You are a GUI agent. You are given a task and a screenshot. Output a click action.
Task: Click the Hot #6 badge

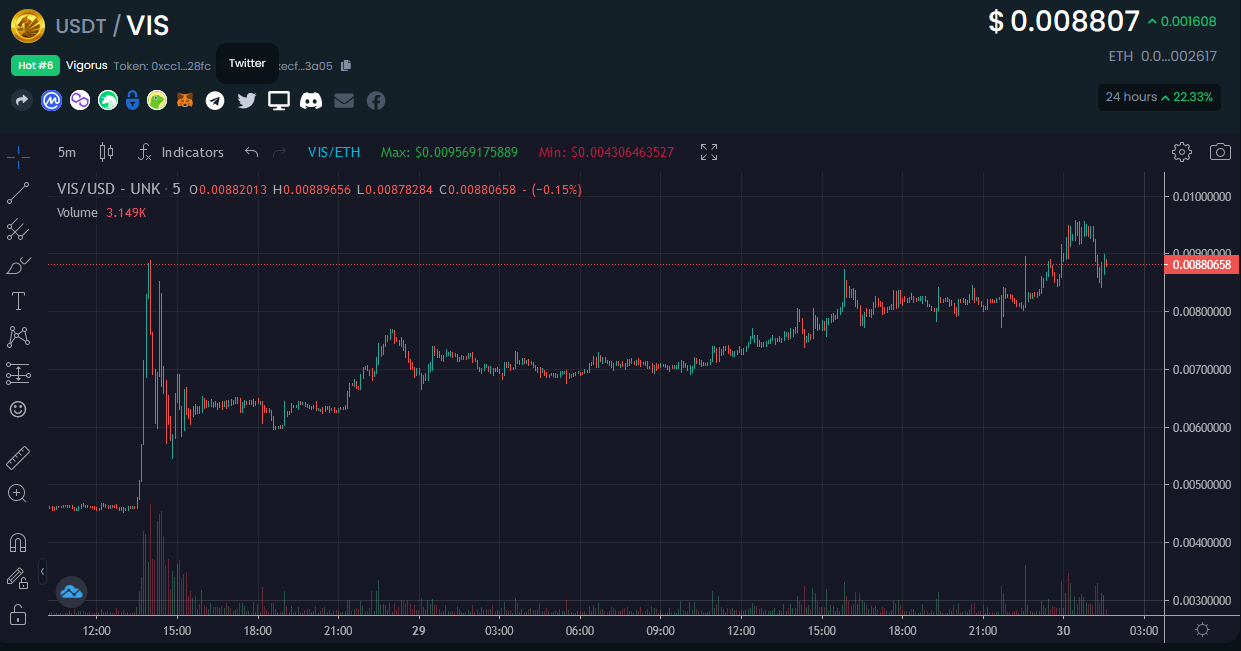click(x=36, y=65)
